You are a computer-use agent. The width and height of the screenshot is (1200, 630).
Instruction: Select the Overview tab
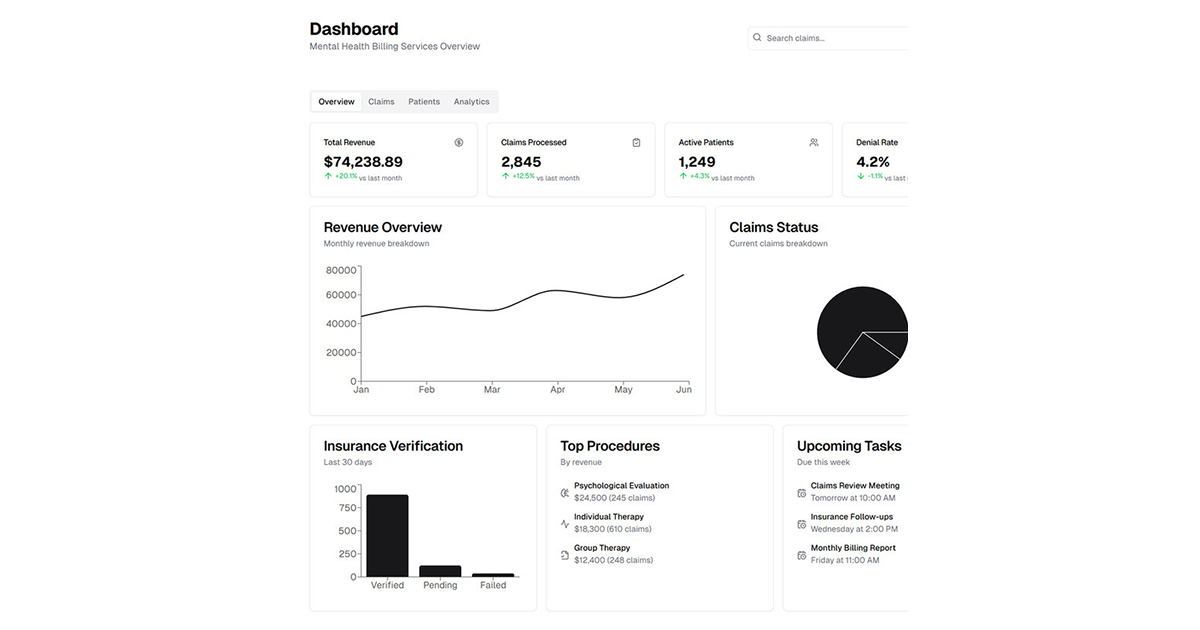[x=336, y=102]
